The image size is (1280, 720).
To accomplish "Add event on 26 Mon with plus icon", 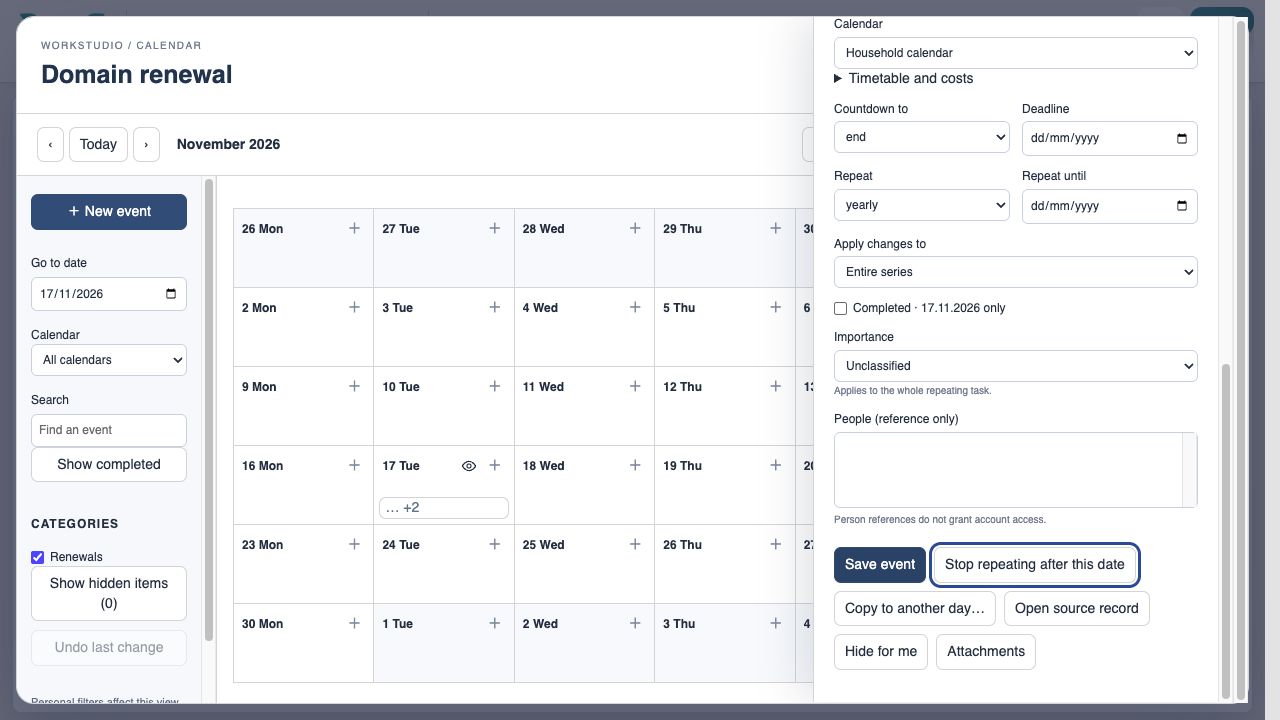I will [354, 229].
